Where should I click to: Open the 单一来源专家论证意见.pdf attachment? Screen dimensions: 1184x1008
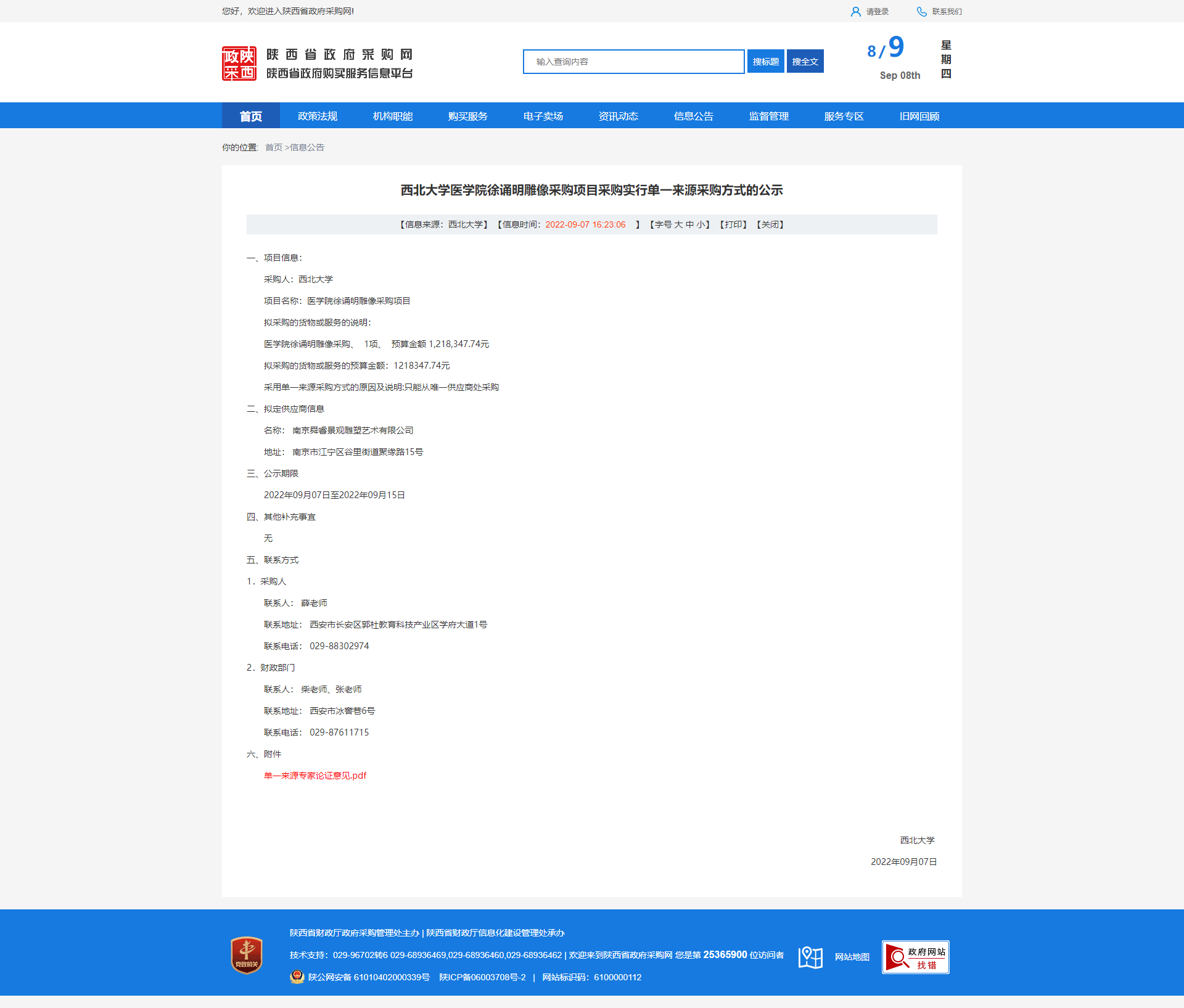[315, 776]
